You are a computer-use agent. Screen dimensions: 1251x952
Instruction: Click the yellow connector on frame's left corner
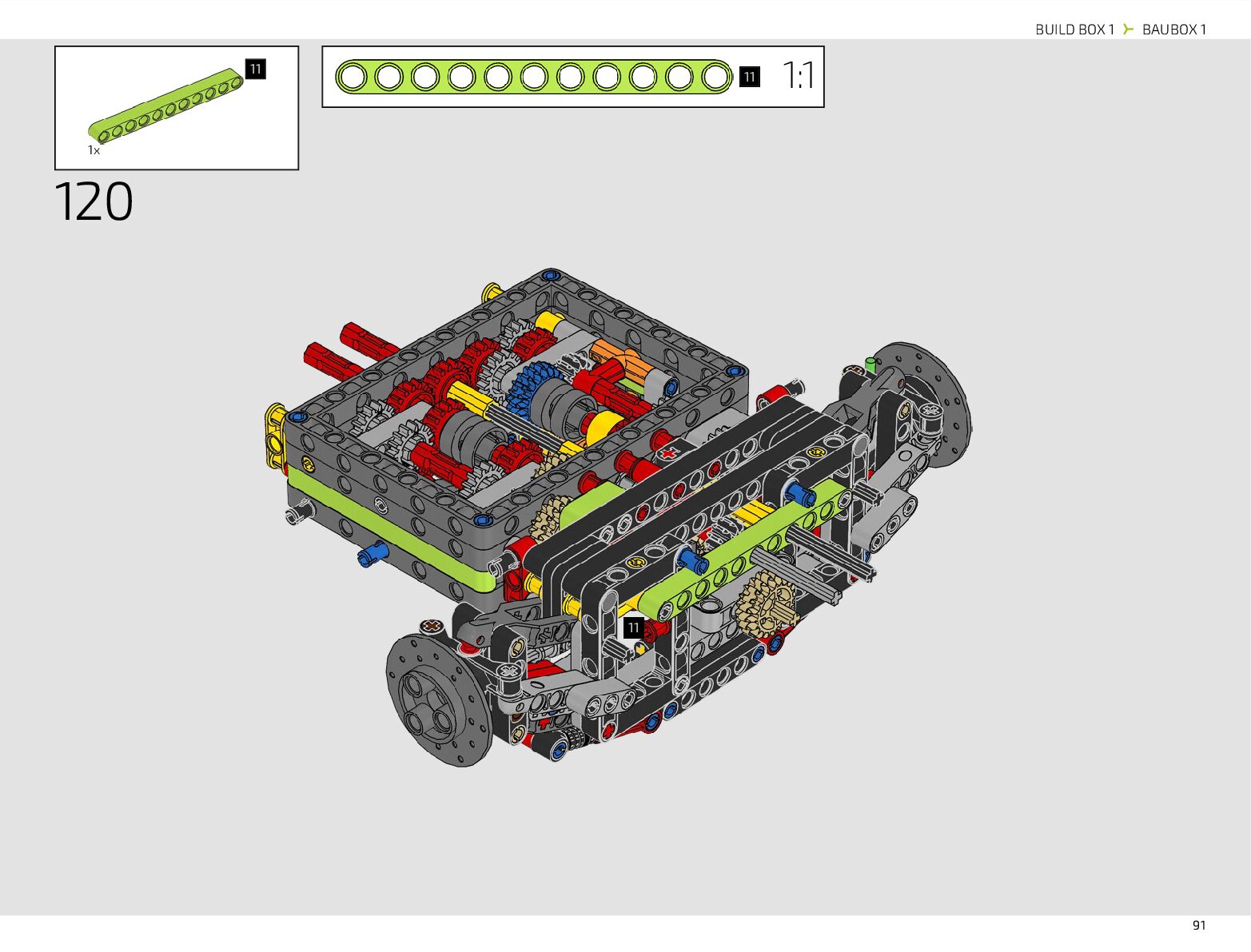pos(275,433)
